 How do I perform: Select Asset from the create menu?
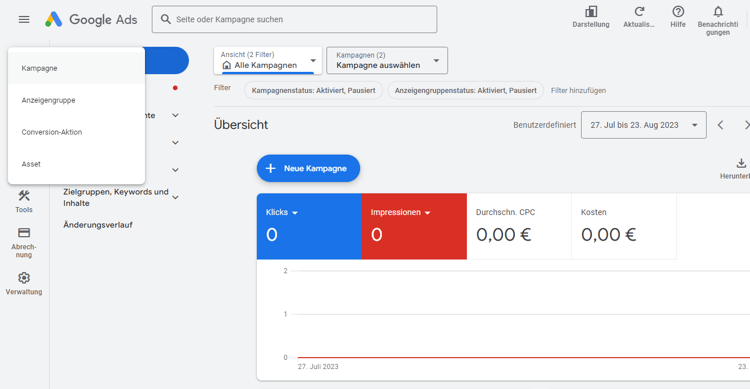77,164
